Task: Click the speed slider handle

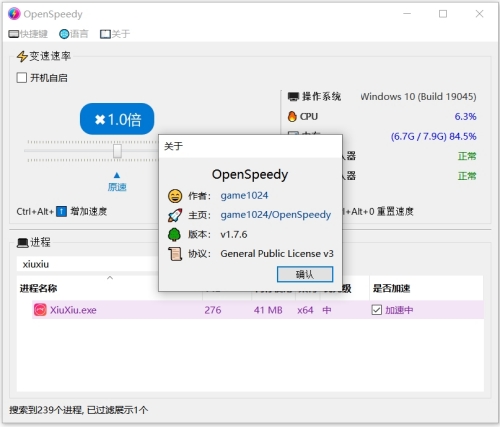Action: coord(117,151)
